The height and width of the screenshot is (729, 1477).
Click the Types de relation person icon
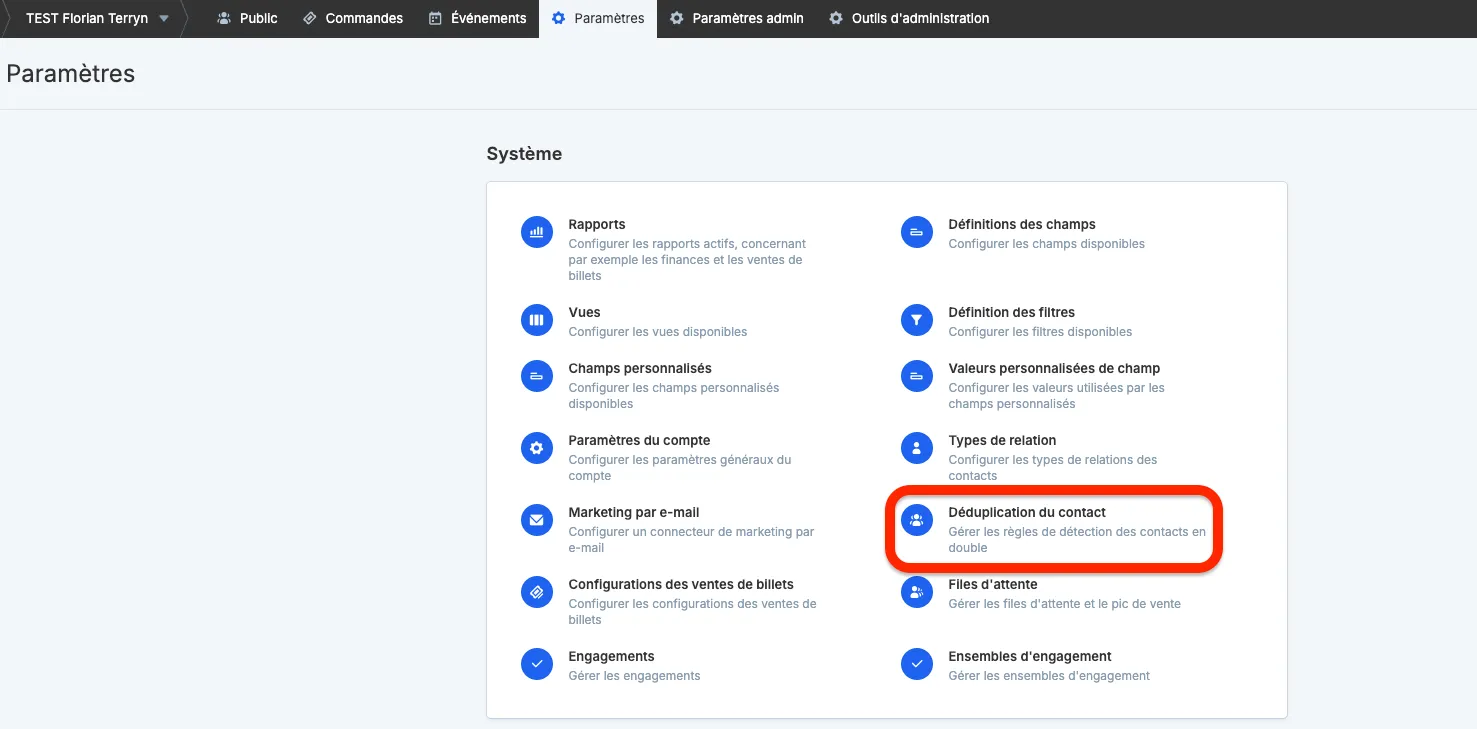pyautogui.click(x=917, y=448)
